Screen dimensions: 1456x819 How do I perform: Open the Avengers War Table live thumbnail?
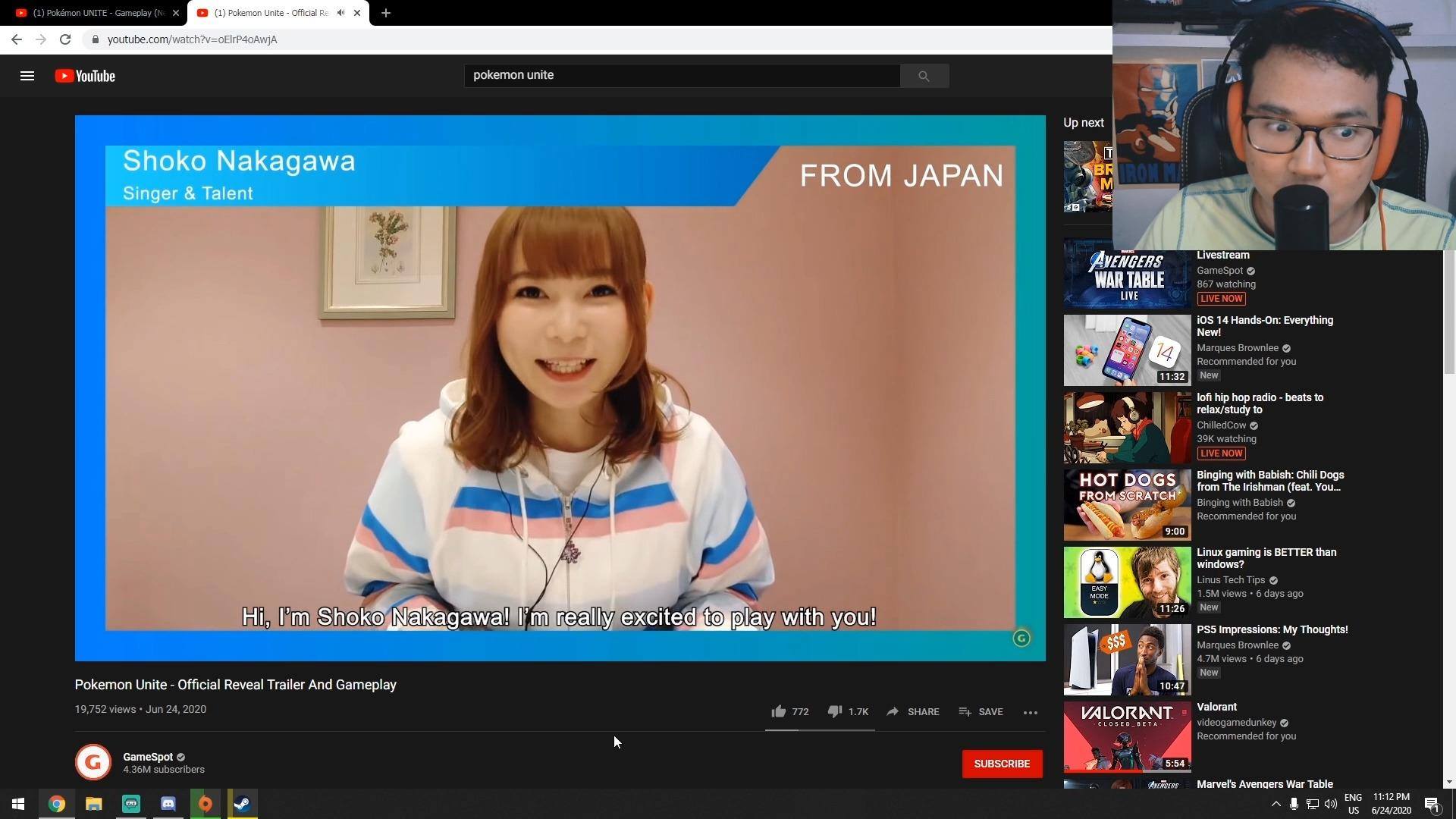[x=1127, y=273]
